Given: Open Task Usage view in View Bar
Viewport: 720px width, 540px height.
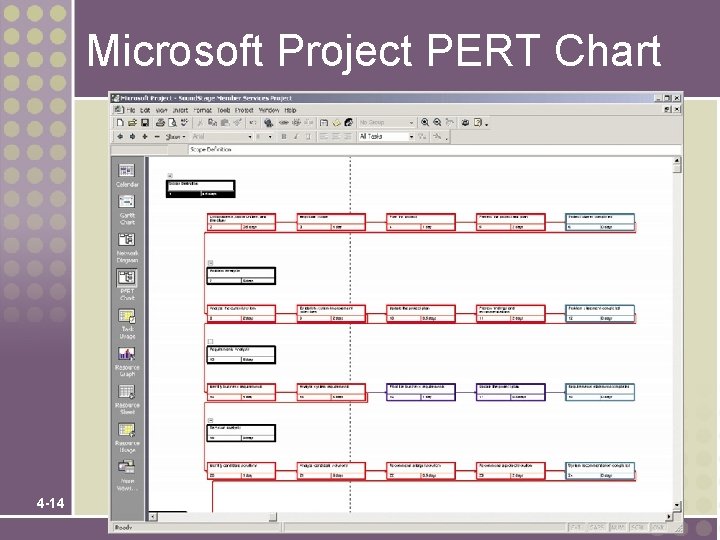Looking at the screenshot, I should (127, 324).
